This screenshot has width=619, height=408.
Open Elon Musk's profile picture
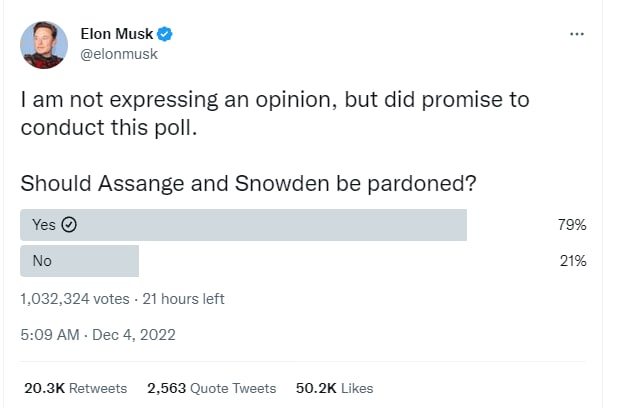[42, 44]
